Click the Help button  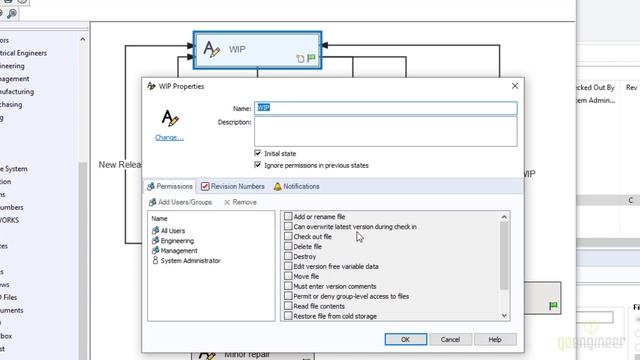coord(495,340)
